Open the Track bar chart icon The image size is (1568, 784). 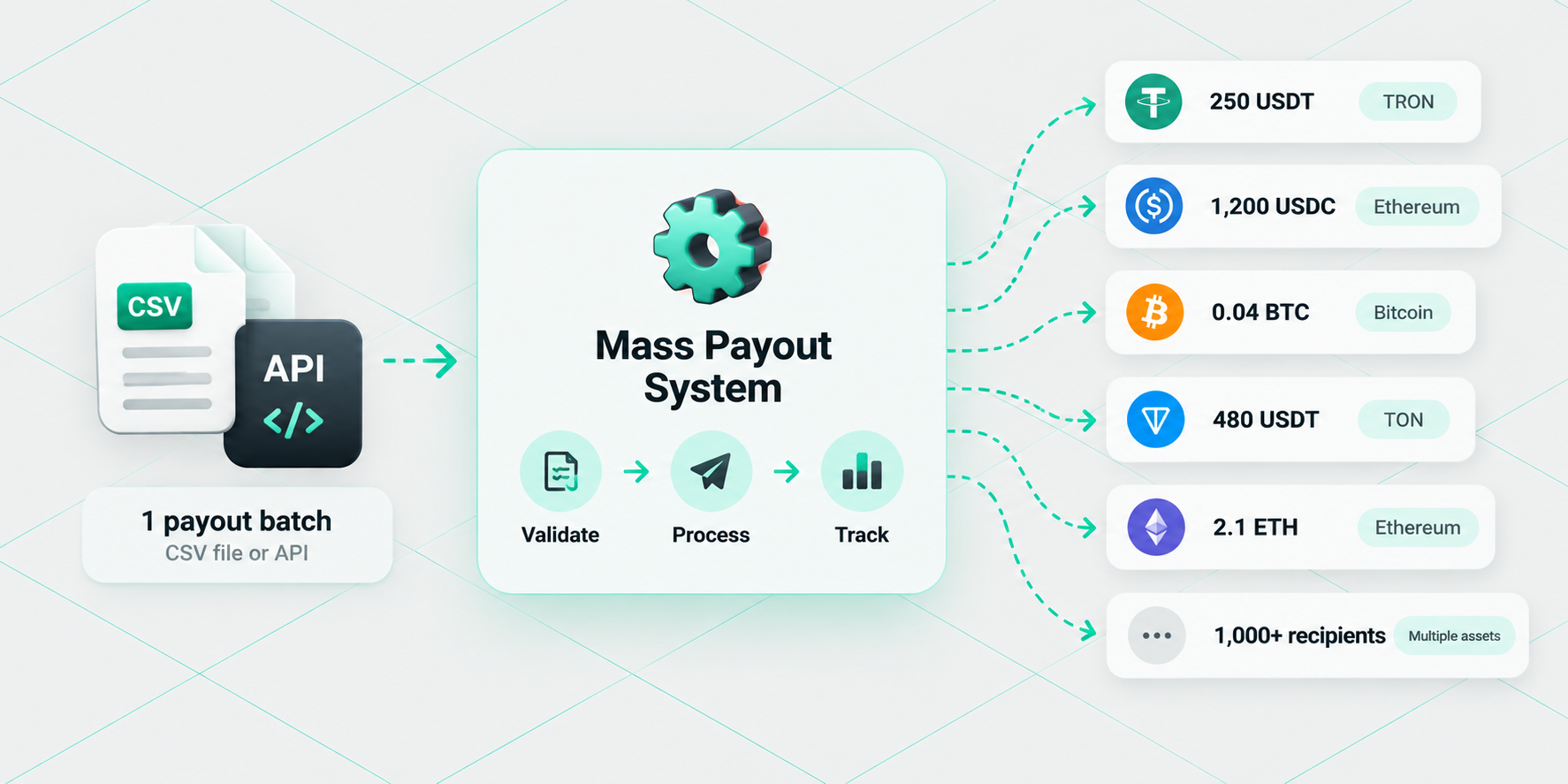pyautogui.click(x=862, y=471)
